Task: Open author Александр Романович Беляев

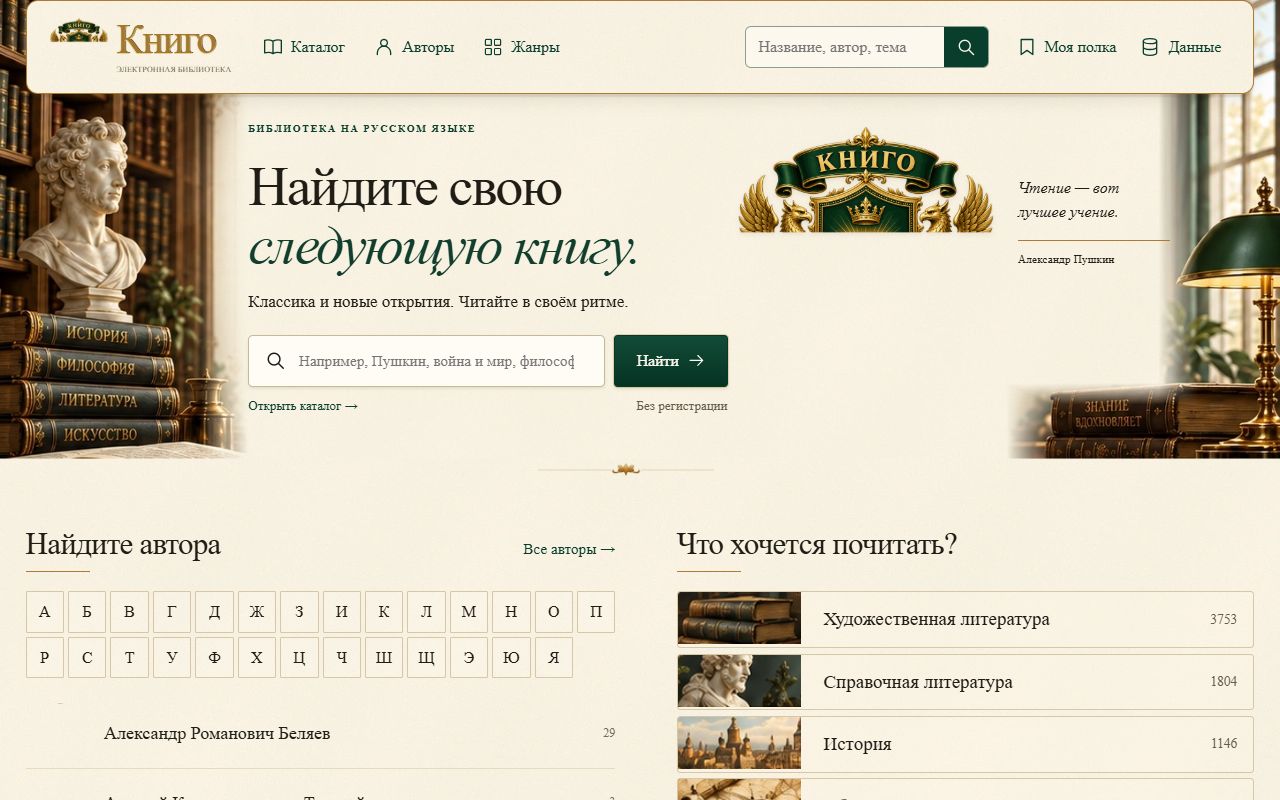Action: [x=320, y=734]
